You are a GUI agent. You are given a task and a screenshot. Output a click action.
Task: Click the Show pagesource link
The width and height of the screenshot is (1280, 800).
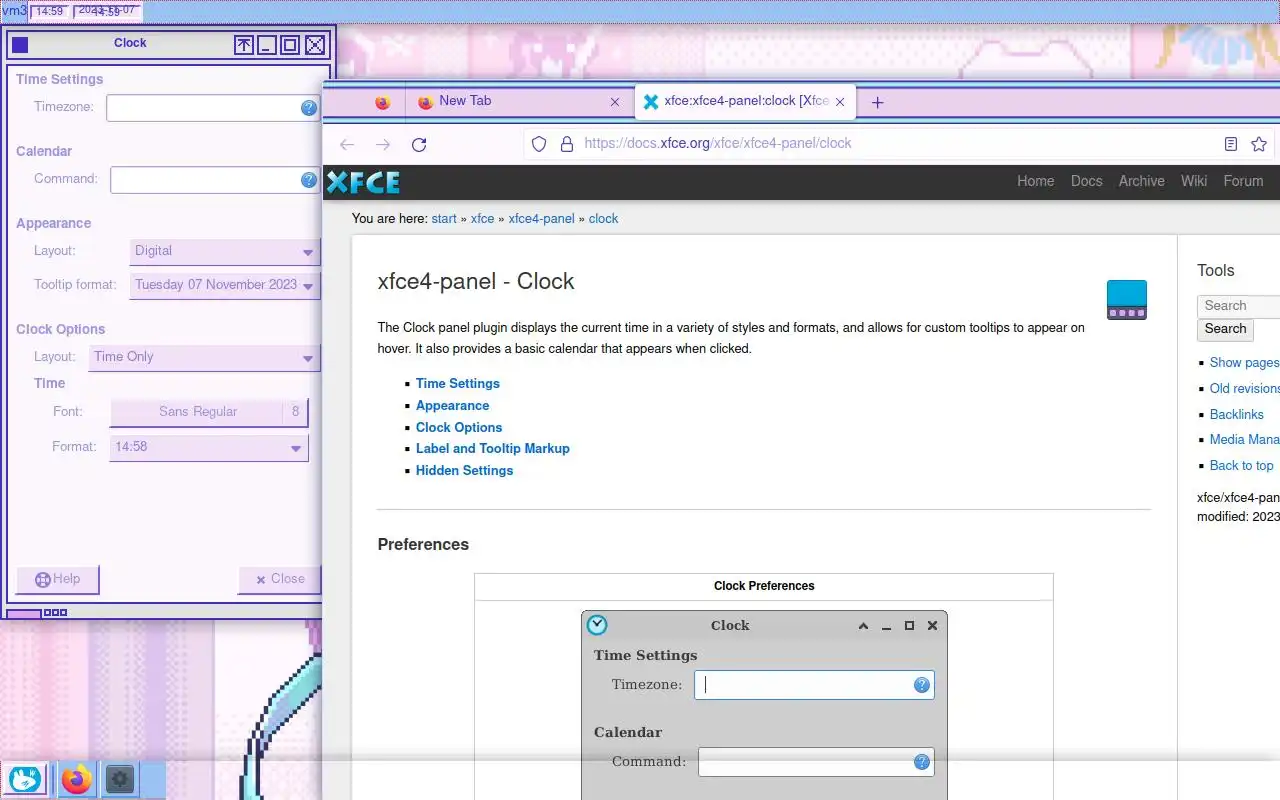click(x=1244, y=363)
